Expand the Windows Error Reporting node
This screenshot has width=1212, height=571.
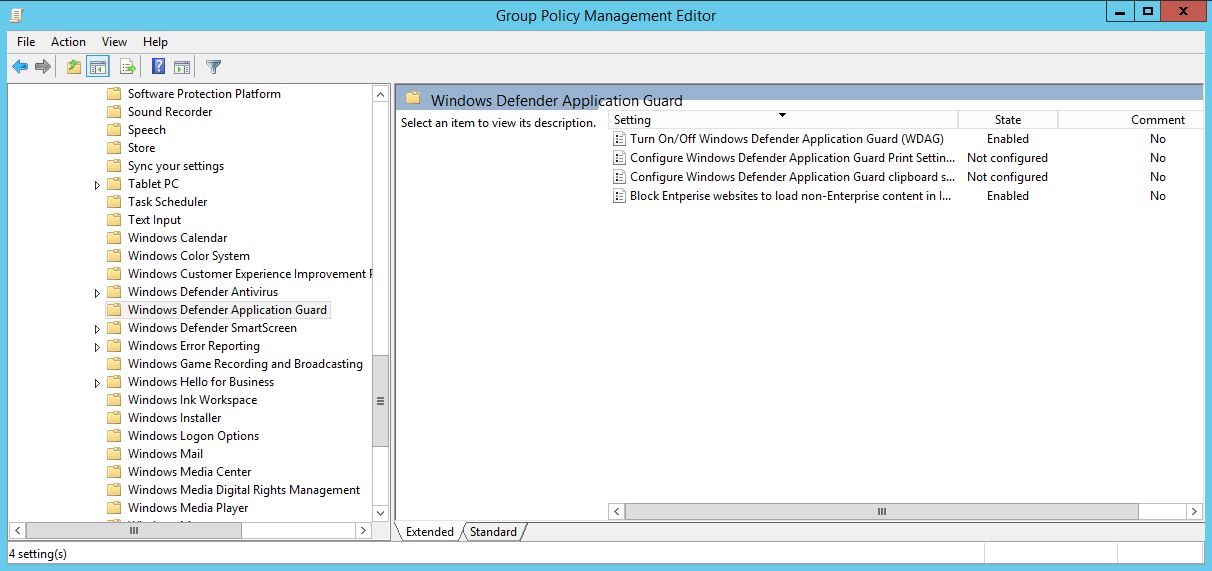(x=97, y=347)
